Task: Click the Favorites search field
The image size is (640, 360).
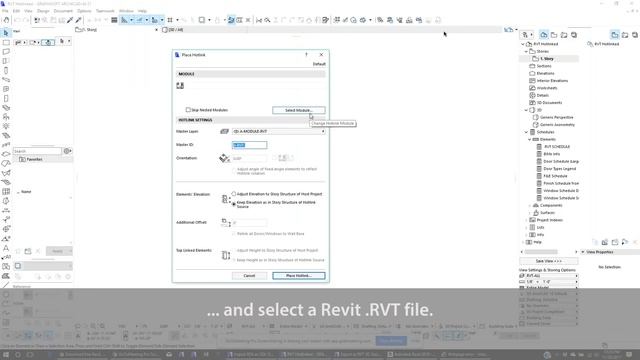Action: coord(37,151)
